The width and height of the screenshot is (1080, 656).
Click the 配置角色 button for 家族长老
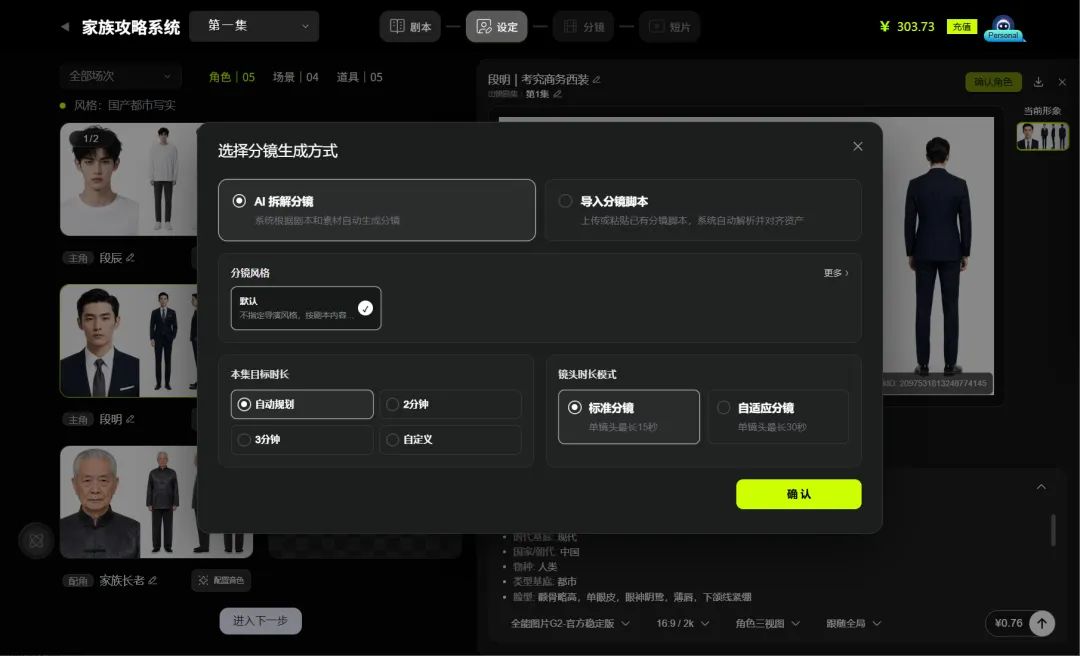pos(221,580)
